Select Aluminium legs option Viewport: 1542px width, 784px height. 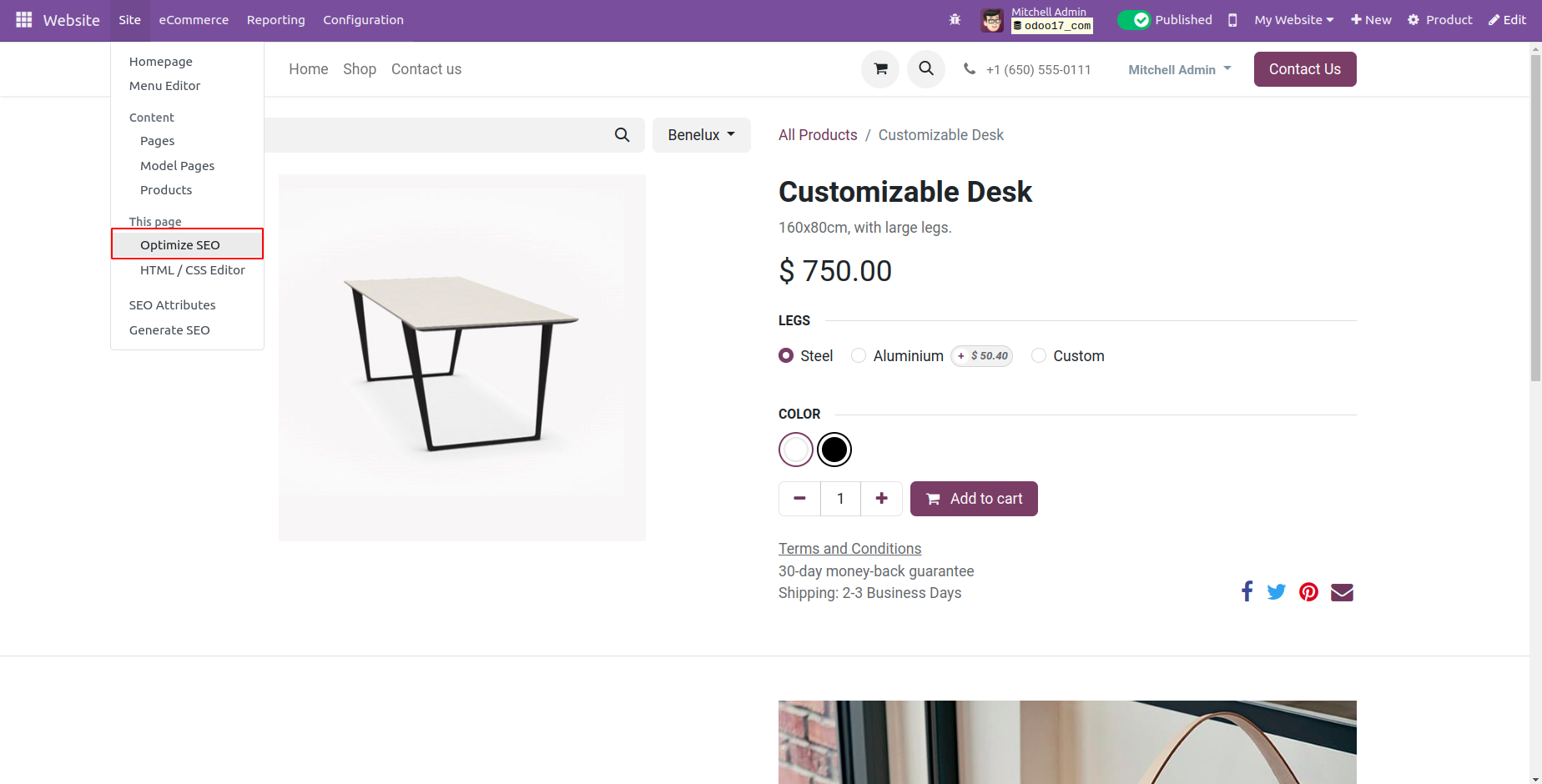[x=859, y=356]
